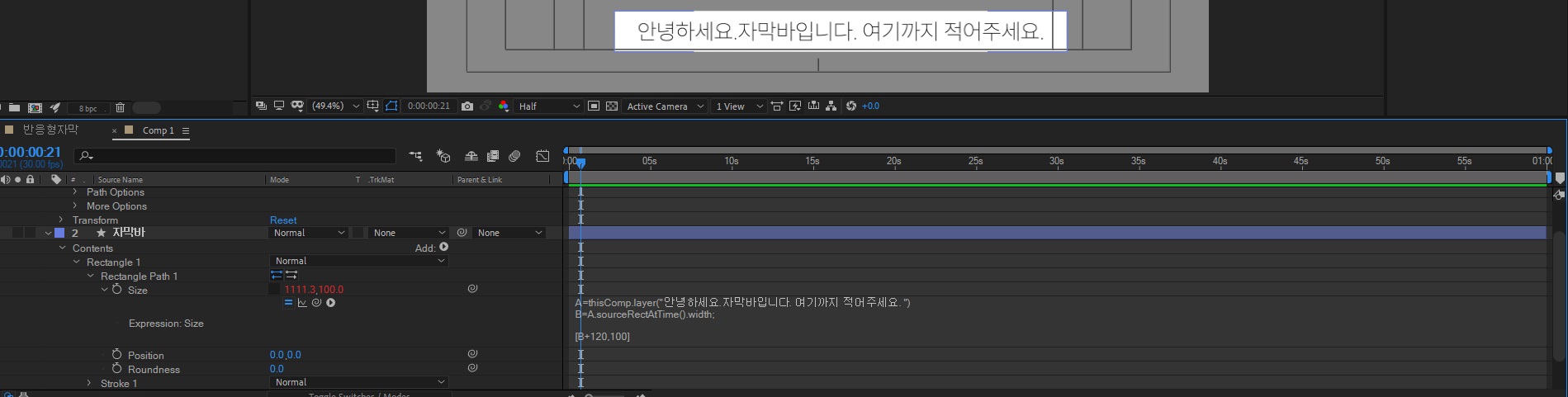The image size is (1568, 397).
Task: Toggle the Enable Expression equals icon
Action: (288, 303)
